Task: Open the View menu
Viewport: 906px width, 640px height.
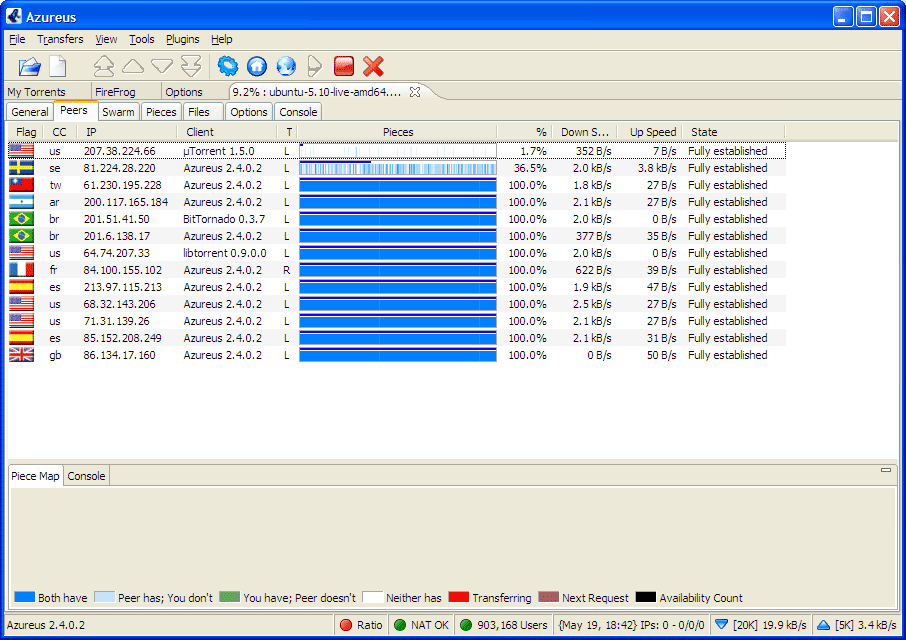Action: pyautogui.click(x=106, y=39)
